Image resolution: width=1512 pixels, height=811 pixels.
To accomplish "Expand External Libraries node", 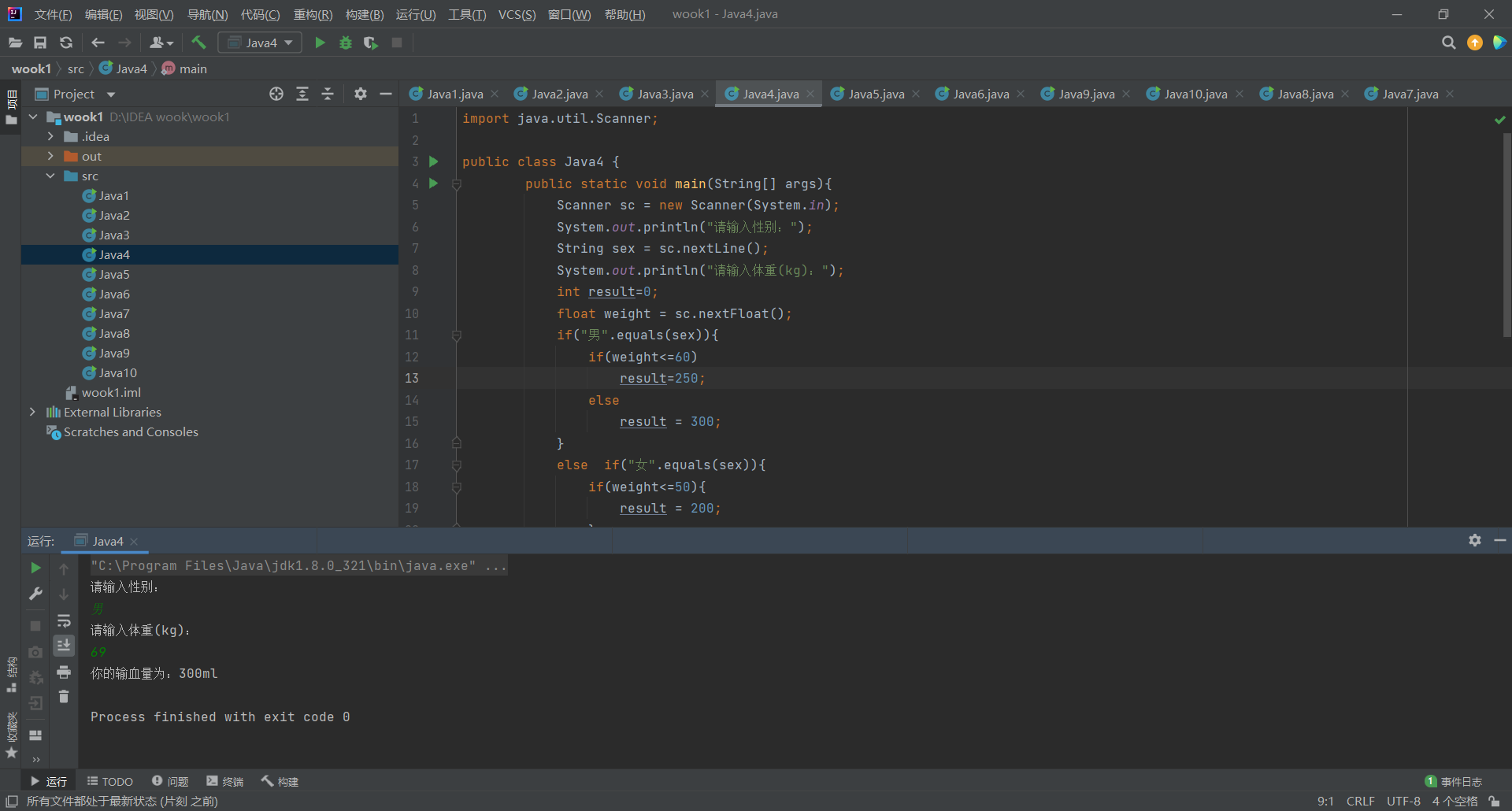I will (32, 412).
